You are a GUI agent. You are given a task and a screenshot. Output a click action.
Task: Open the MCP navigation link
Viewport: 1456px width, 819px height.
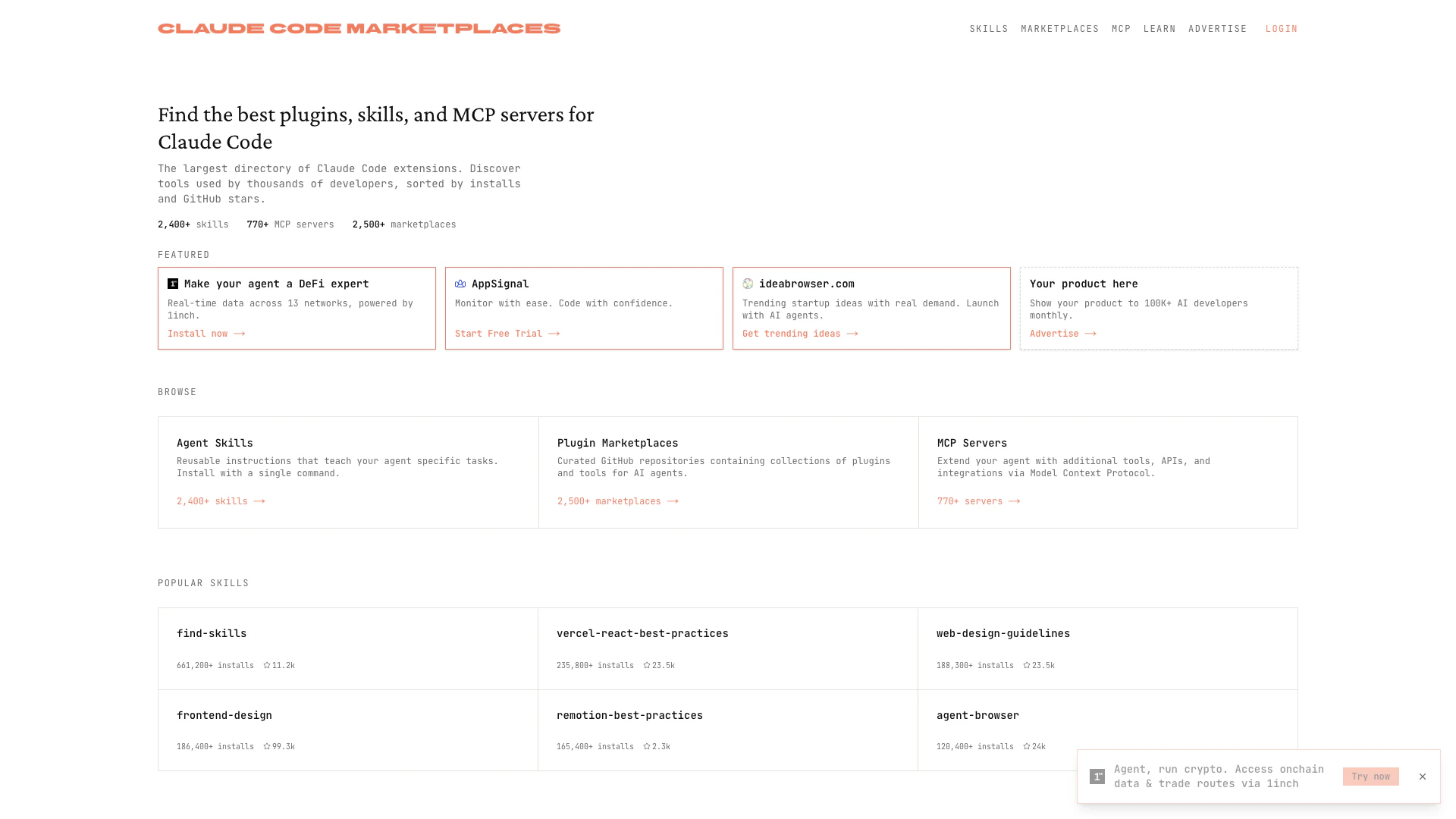pos(1121,29)
